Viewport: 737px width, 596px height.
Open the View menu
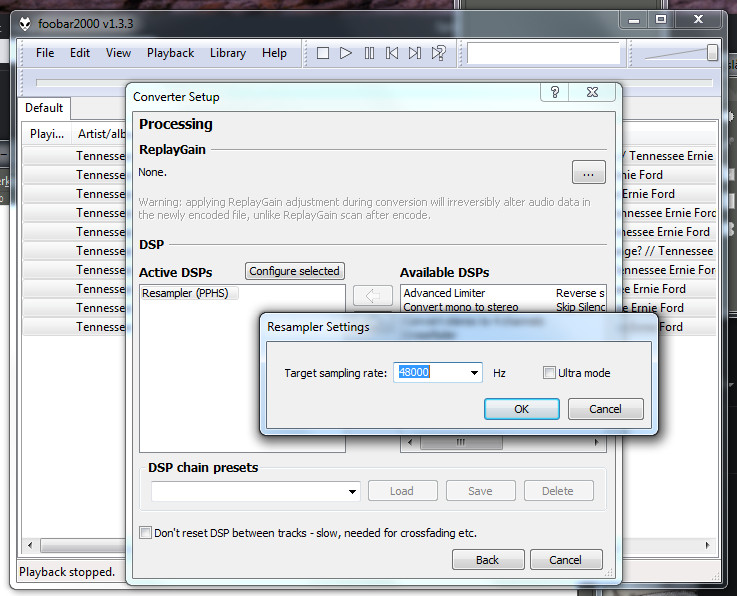(x=118, y=53)
